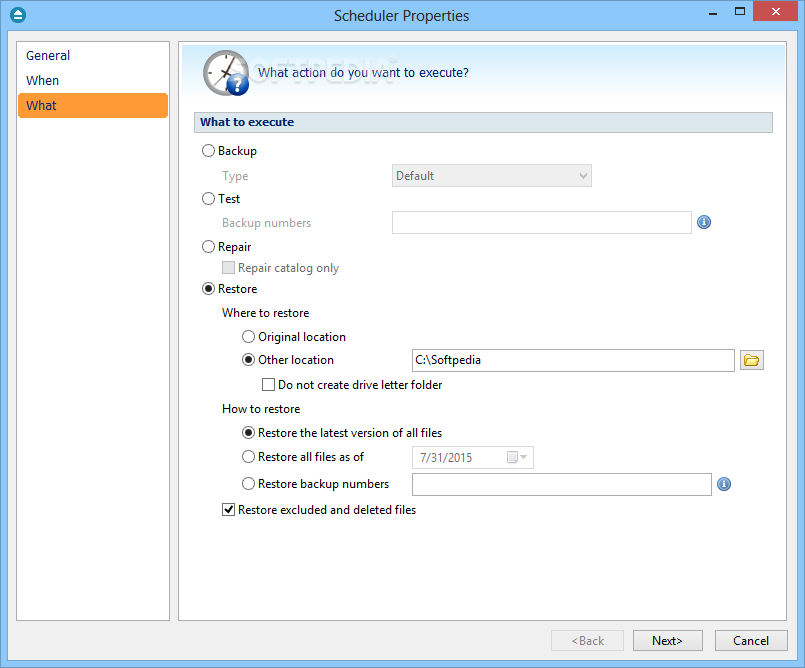Click the clock question-mark header icon

coord(226,73)
